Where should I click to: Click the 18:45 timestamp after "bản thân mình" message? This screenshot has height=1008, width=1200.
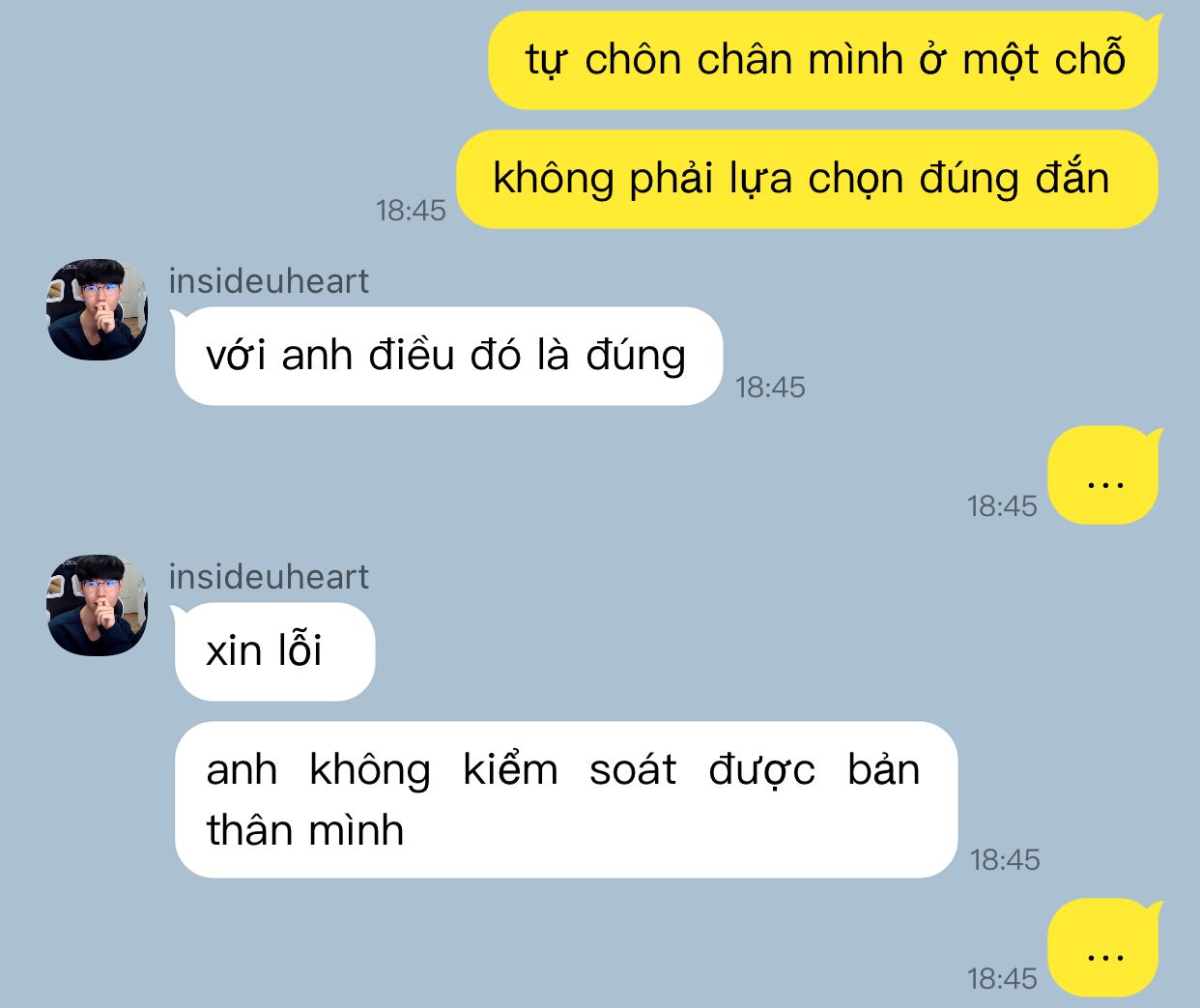1005,859
